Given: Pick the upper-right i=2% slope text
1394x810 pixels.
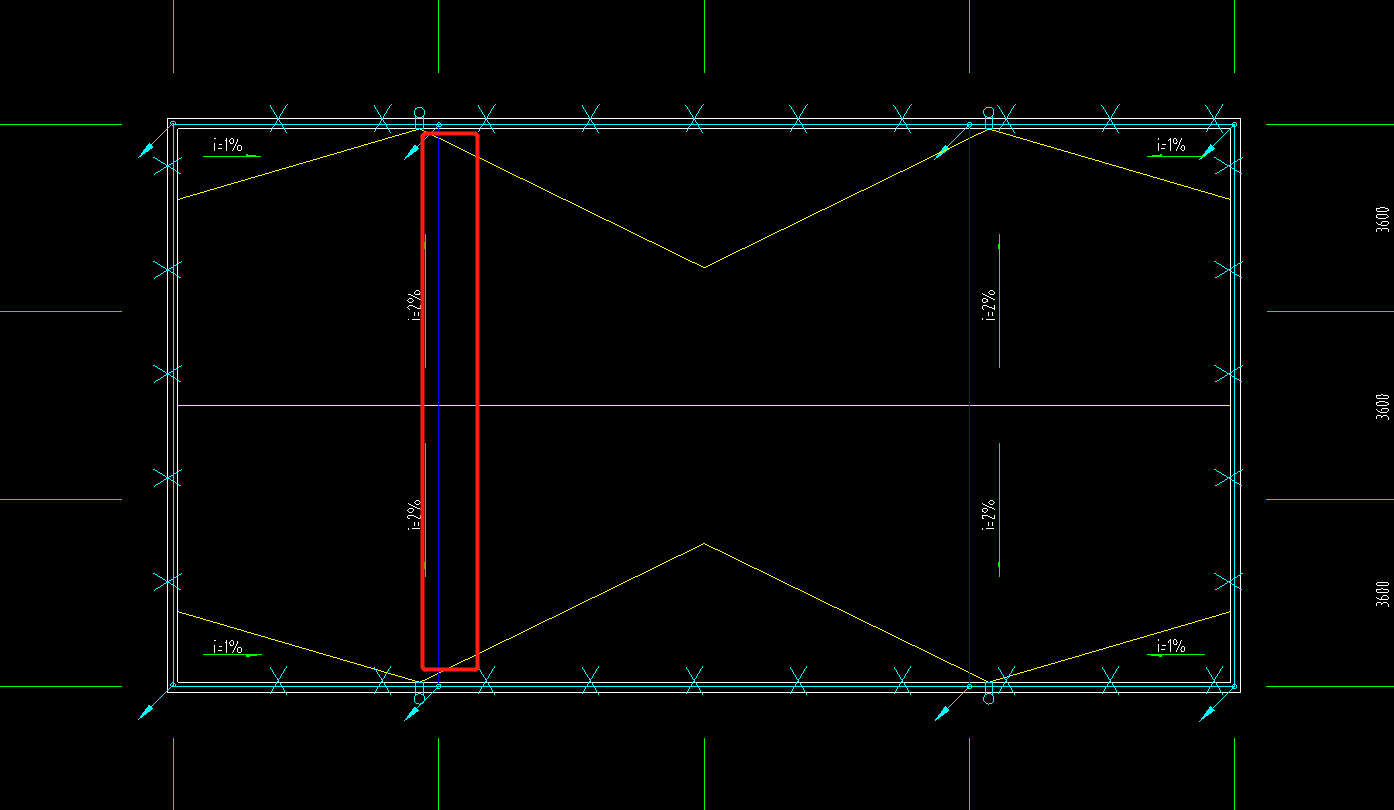Looking at the screenshot, I should [989, 306].
